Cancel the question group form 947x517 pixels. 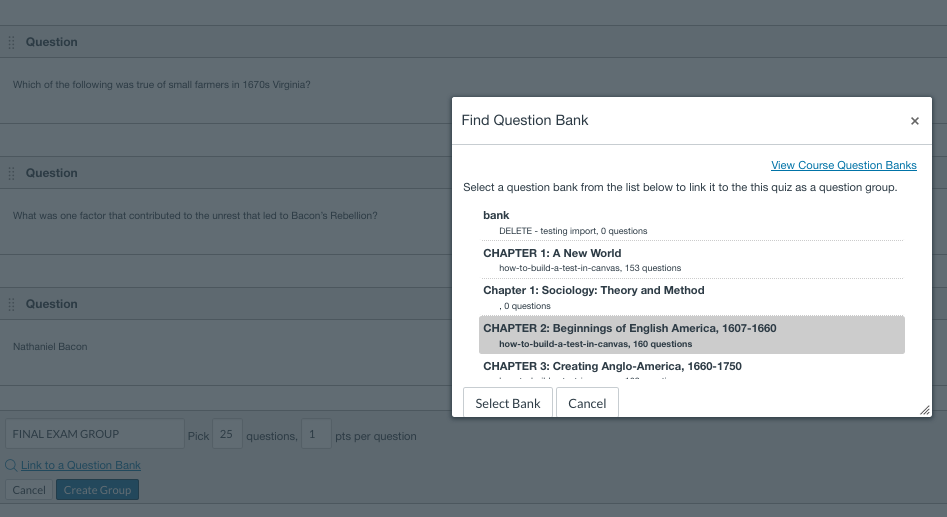tap(29, 490)
